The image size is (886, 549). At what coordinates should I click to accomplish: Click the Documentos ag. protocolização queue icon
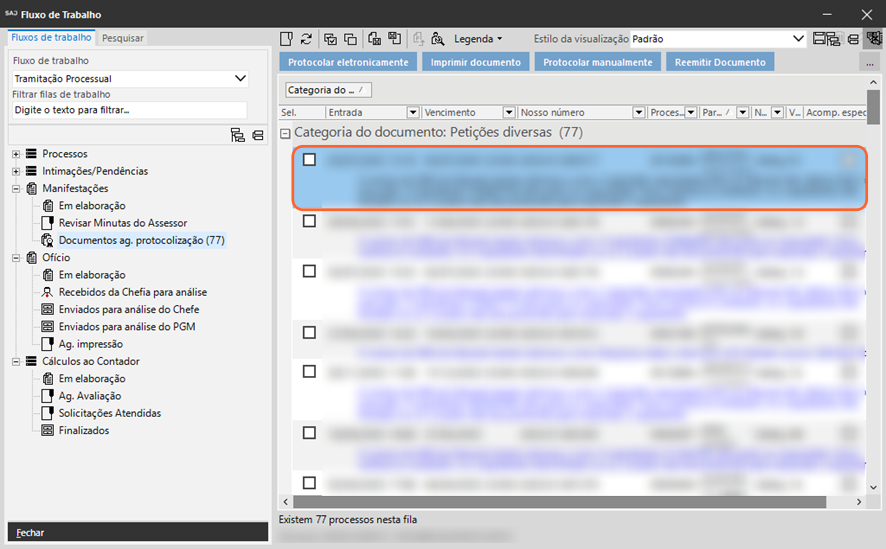[47, 240]
